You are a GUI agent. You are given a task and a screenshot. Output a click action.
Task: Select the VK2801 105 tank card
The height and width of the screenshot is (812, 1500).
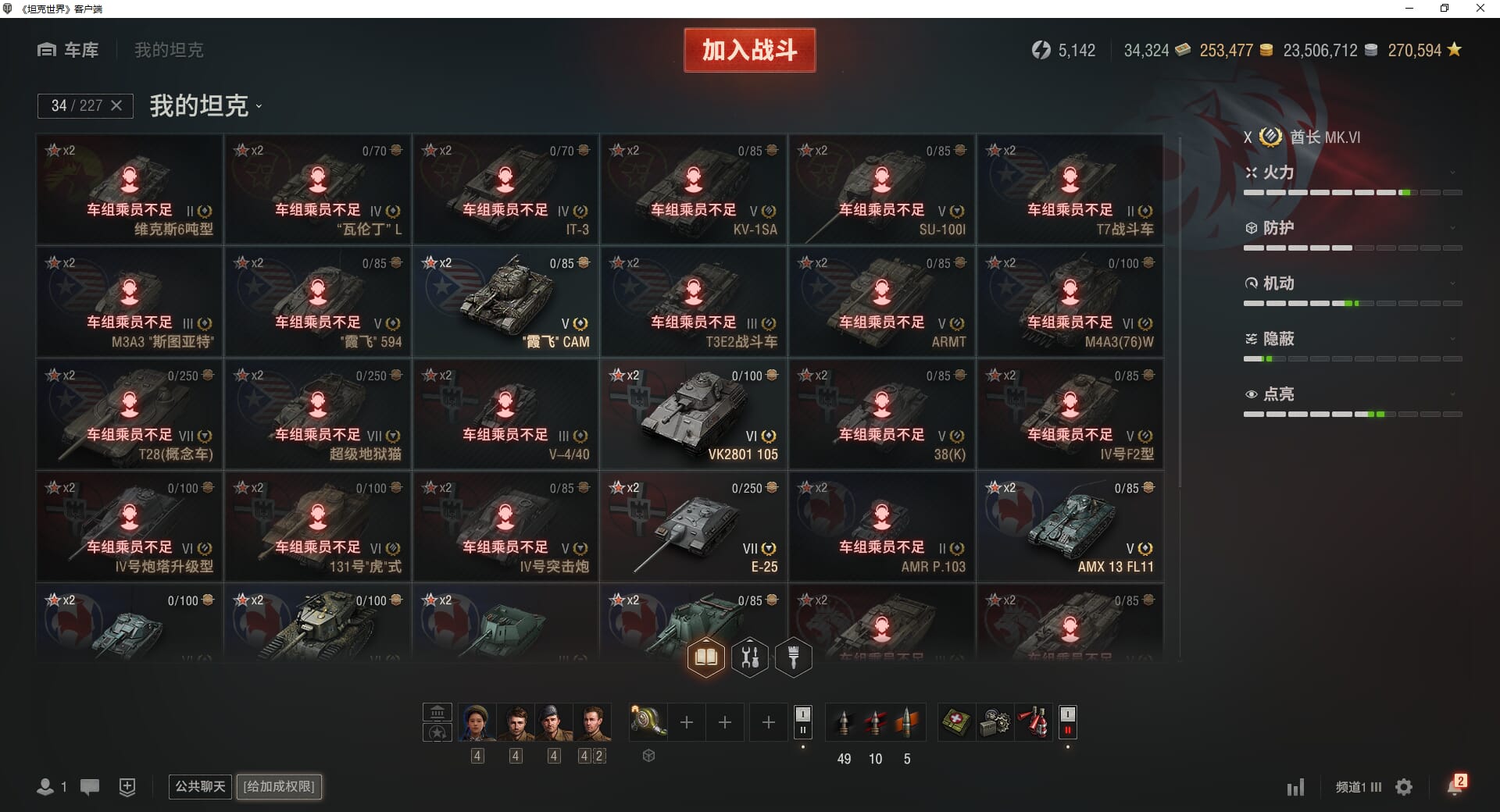[x=694, y=414]
